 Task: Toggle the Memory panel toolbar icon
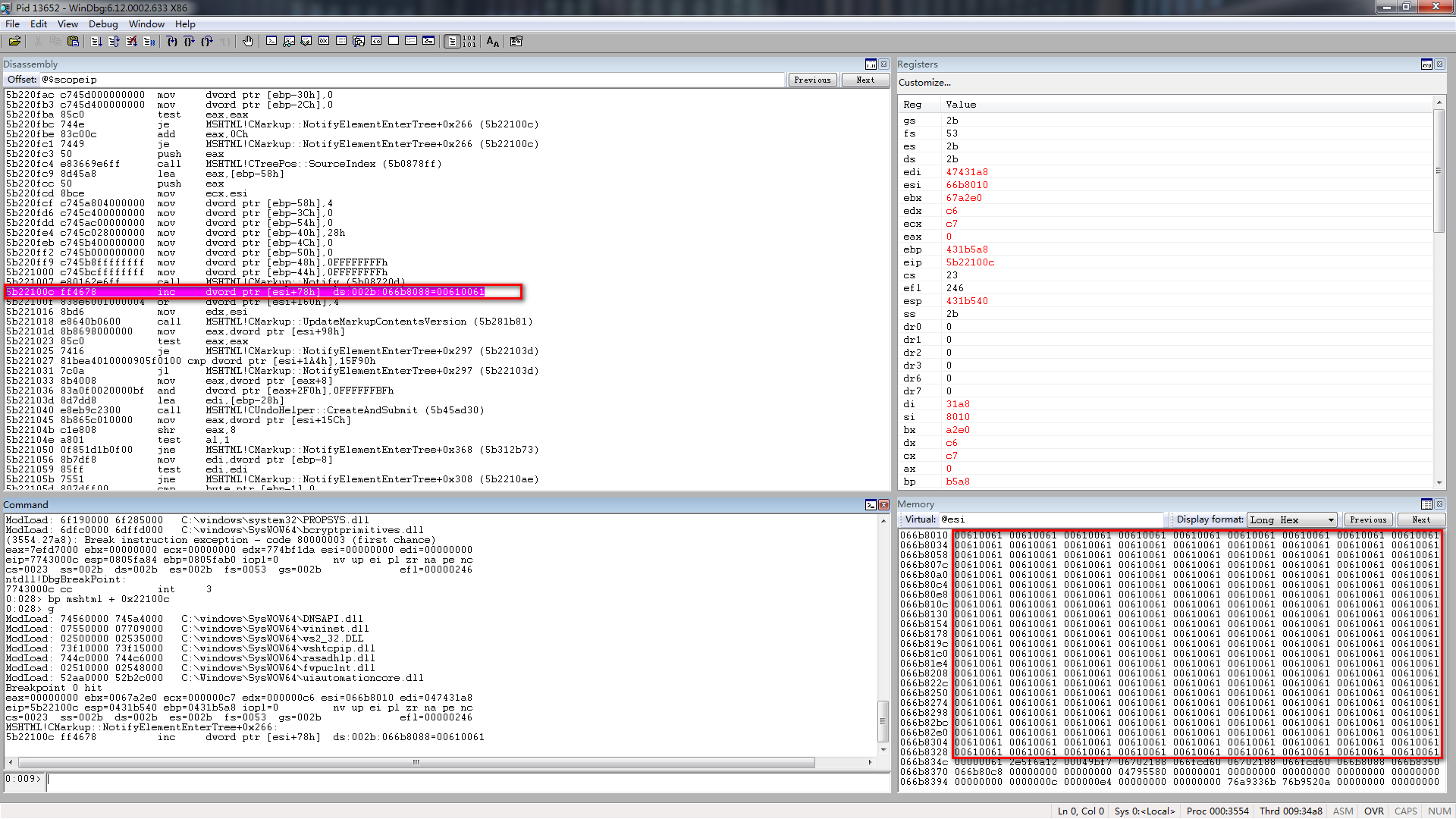[x=1427, y=504]
